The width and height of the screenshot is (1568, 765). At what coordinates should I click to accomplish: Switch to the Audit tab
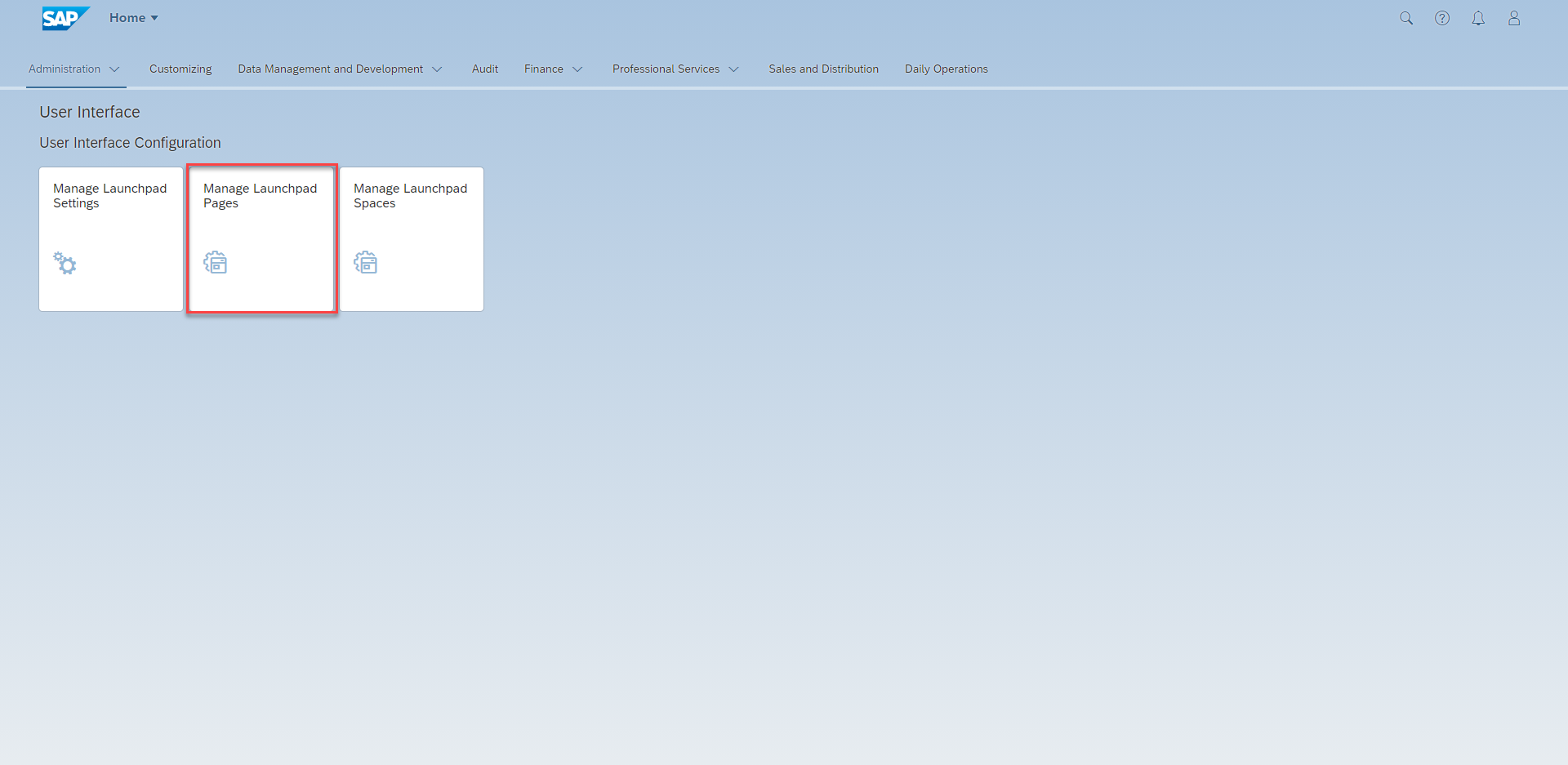[485, 69]
